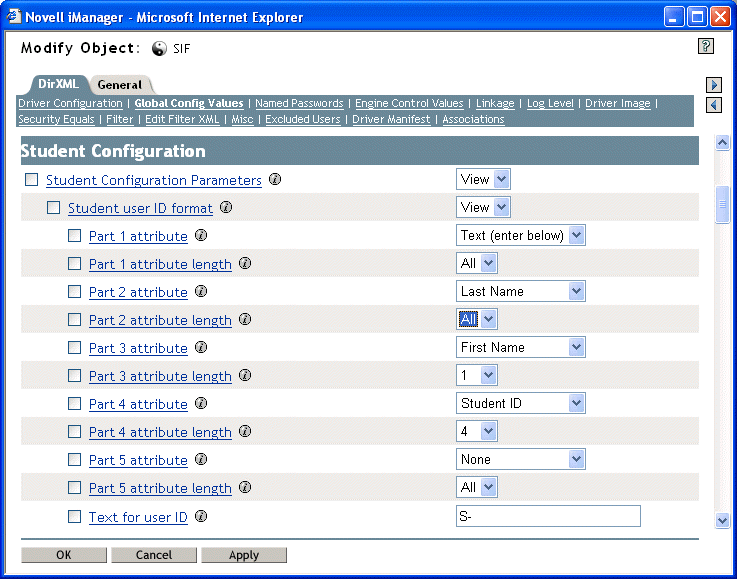Open info icon beside Part 5 attribute
This screenshot has height=579, width=737.
[201, 459]
